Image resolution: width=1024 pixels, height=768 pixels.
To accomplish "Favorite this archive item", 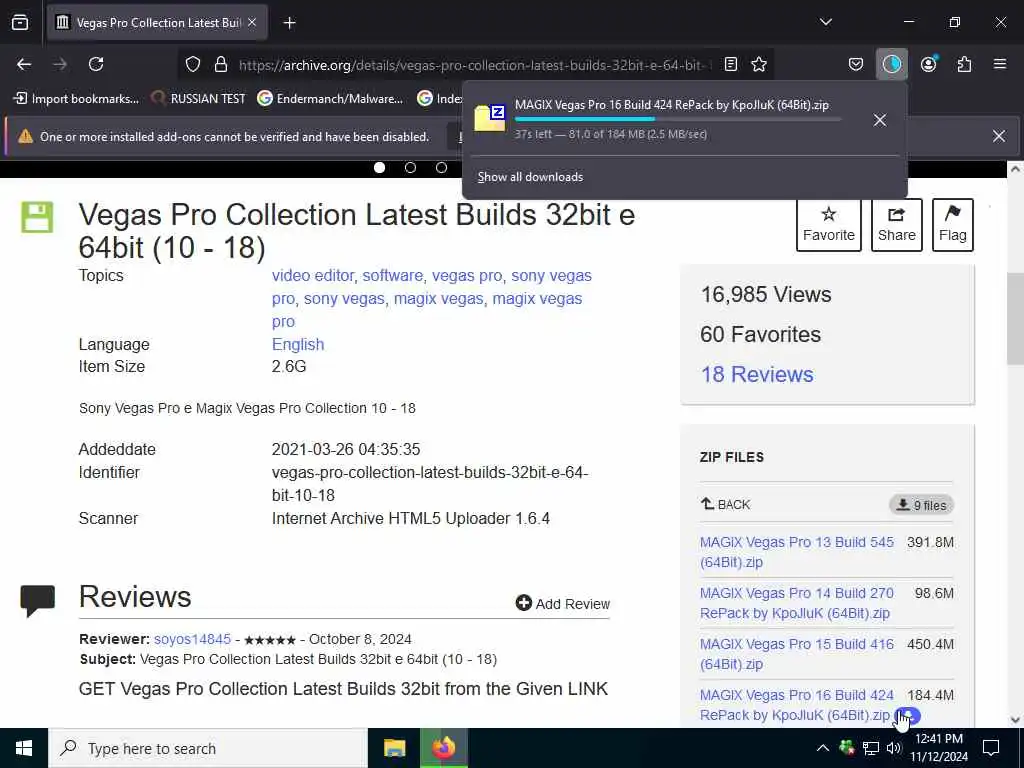I will 828,225.
